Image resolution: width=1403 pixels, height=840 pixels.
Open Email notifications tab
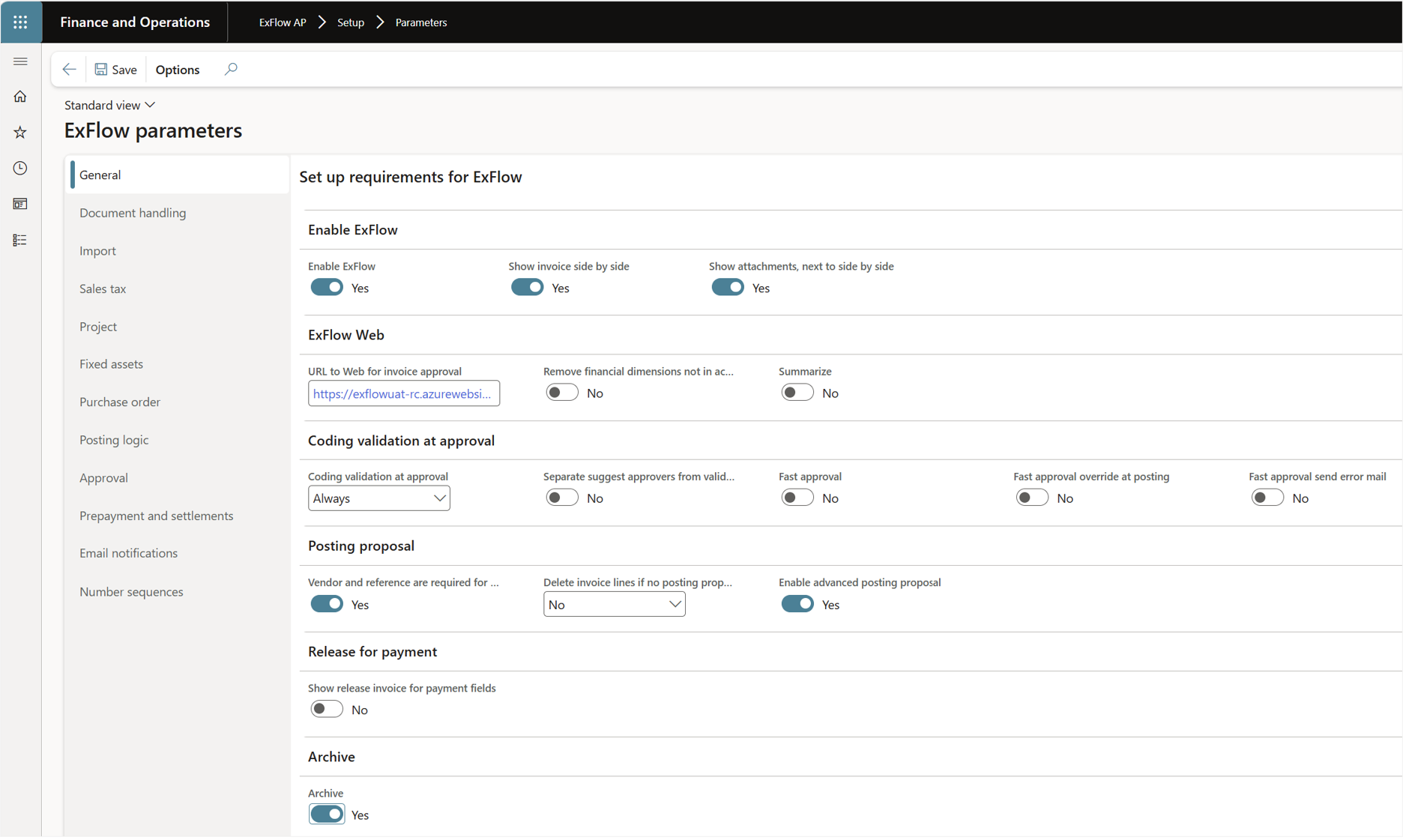tap(179, 553)
